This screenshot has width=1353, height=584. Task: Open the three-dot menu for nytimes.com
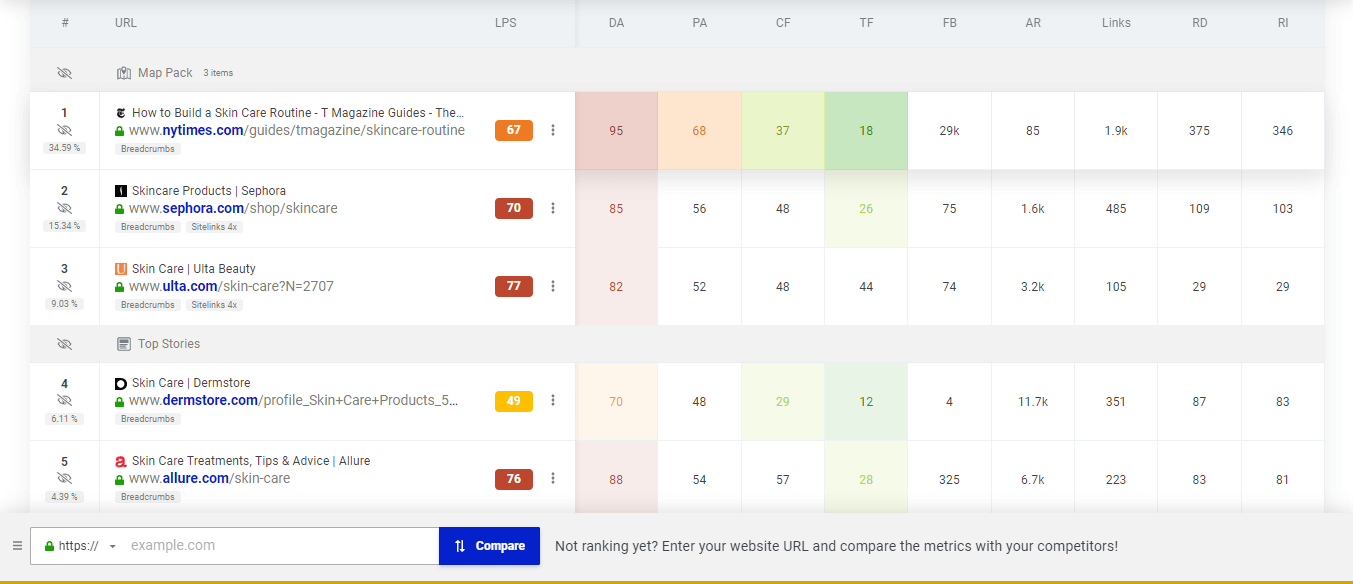pyautogui.click(x=553, y=130)
